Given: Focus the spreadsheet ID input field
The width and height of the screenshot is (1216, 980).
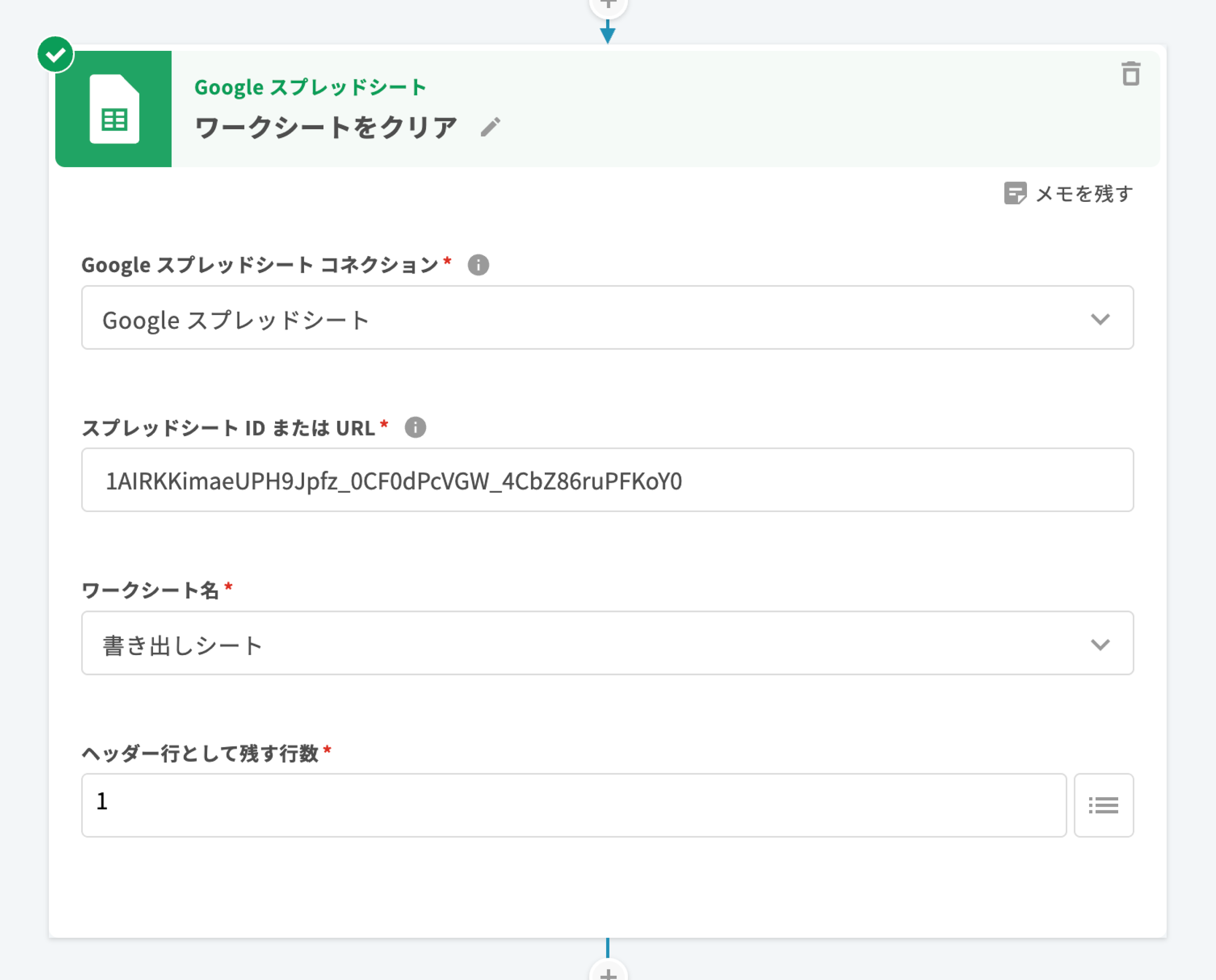Looking at the screenshot, I should coord(607,480).
